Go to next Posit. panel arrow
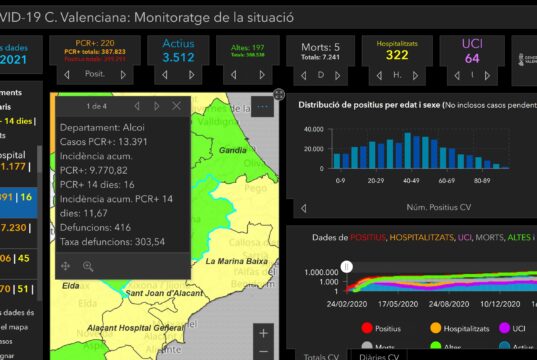 pyautogui.click(x=123, y=75)
